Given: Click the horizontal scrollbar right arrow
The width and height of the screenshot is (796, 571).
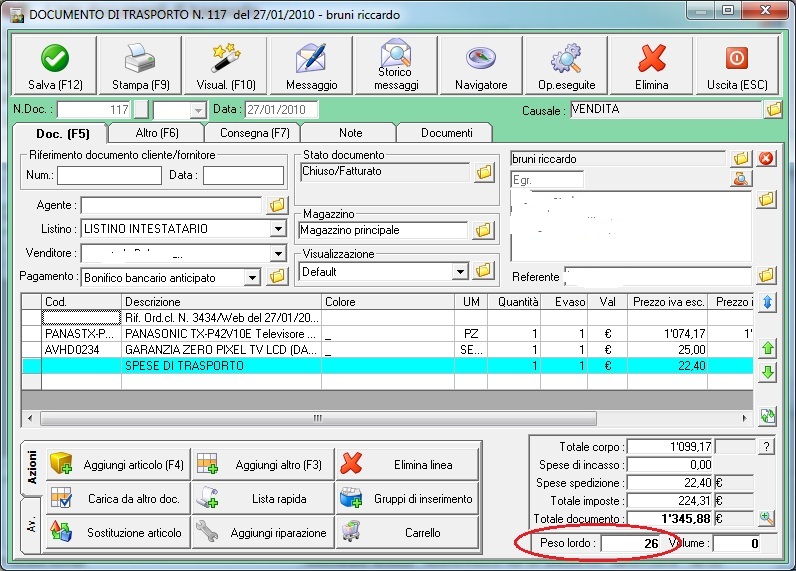Looking at the screenshot, I should pos(744,418).
